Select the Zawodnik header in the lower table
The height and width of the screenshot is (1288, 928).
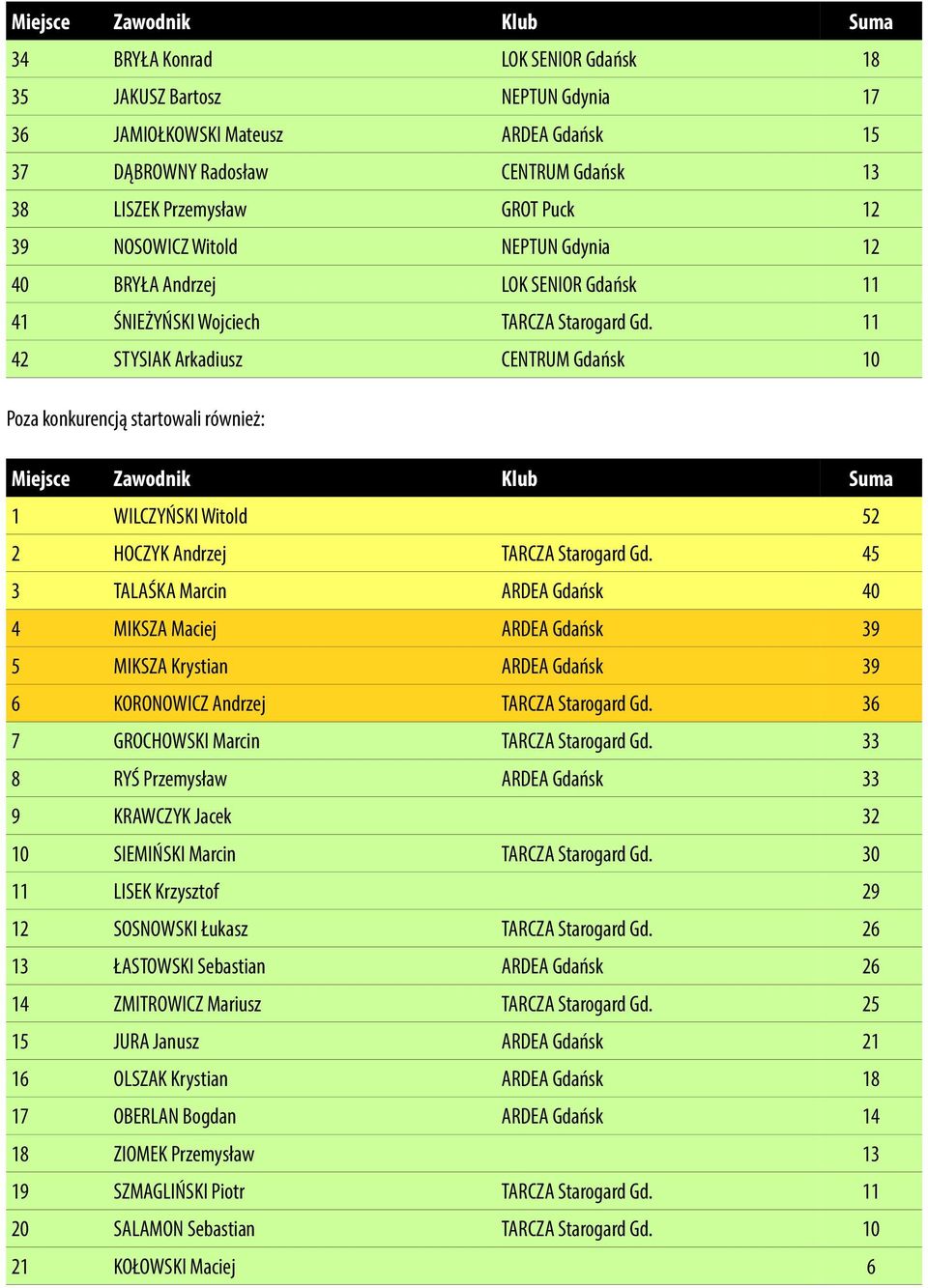coord(152,478)
